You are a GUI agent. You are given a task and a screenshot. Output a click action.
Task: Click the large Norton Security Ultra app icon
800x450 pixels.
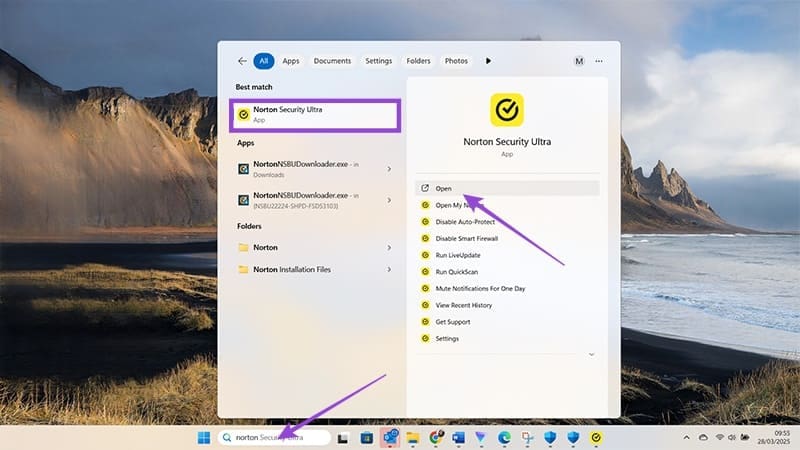[507, 109]
